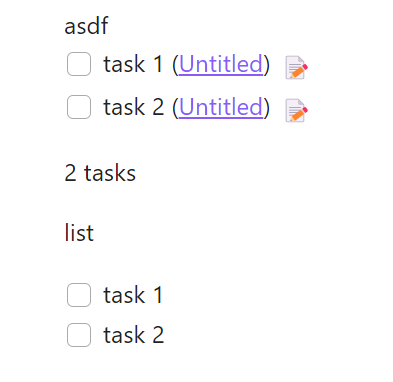
Task: Click closing parenthesis after task 1's Untitled link
Action: (266, 65)
